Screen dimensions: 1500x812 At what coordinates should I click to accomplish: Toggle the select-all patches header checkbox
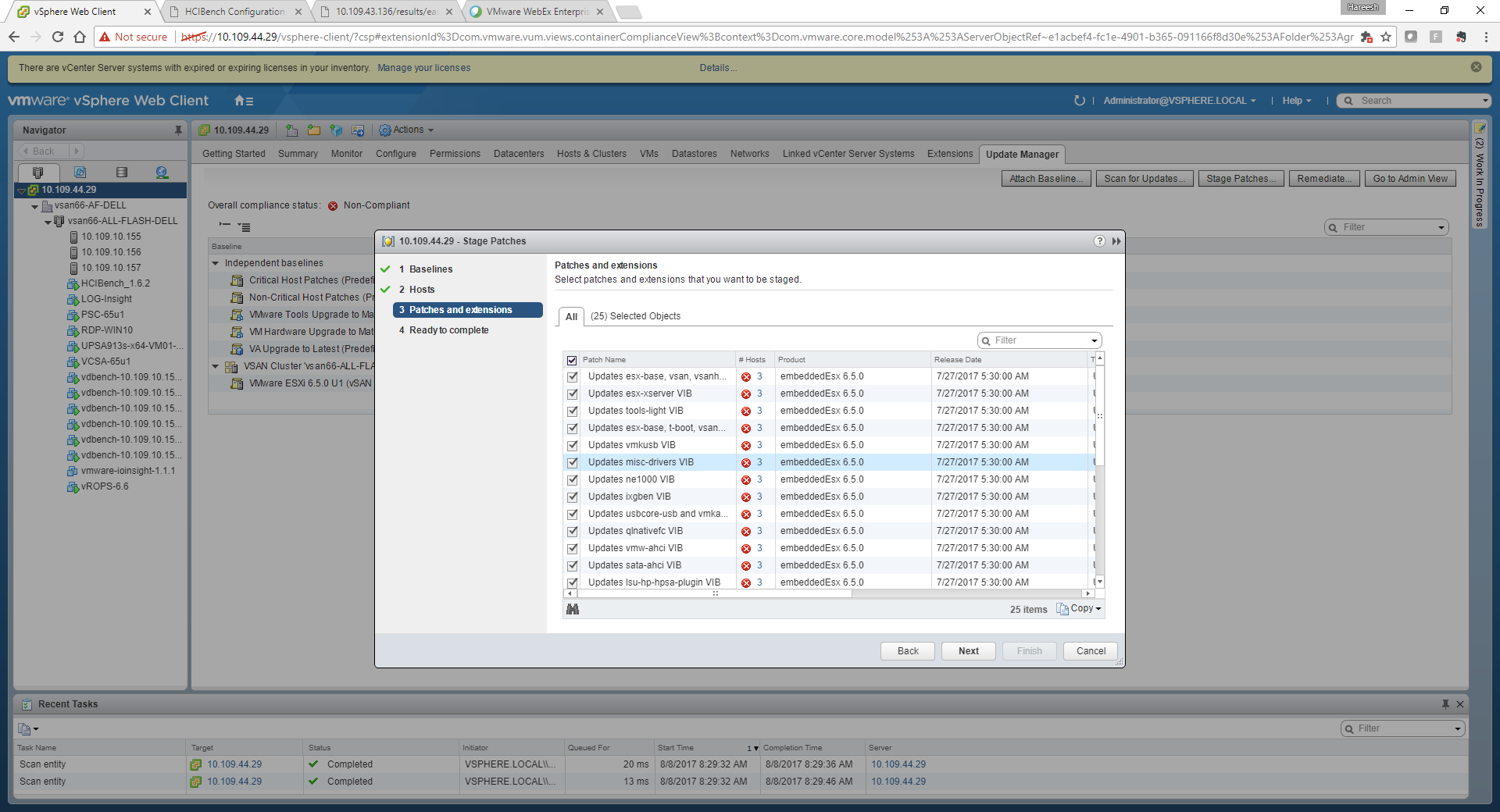point(572,360)
